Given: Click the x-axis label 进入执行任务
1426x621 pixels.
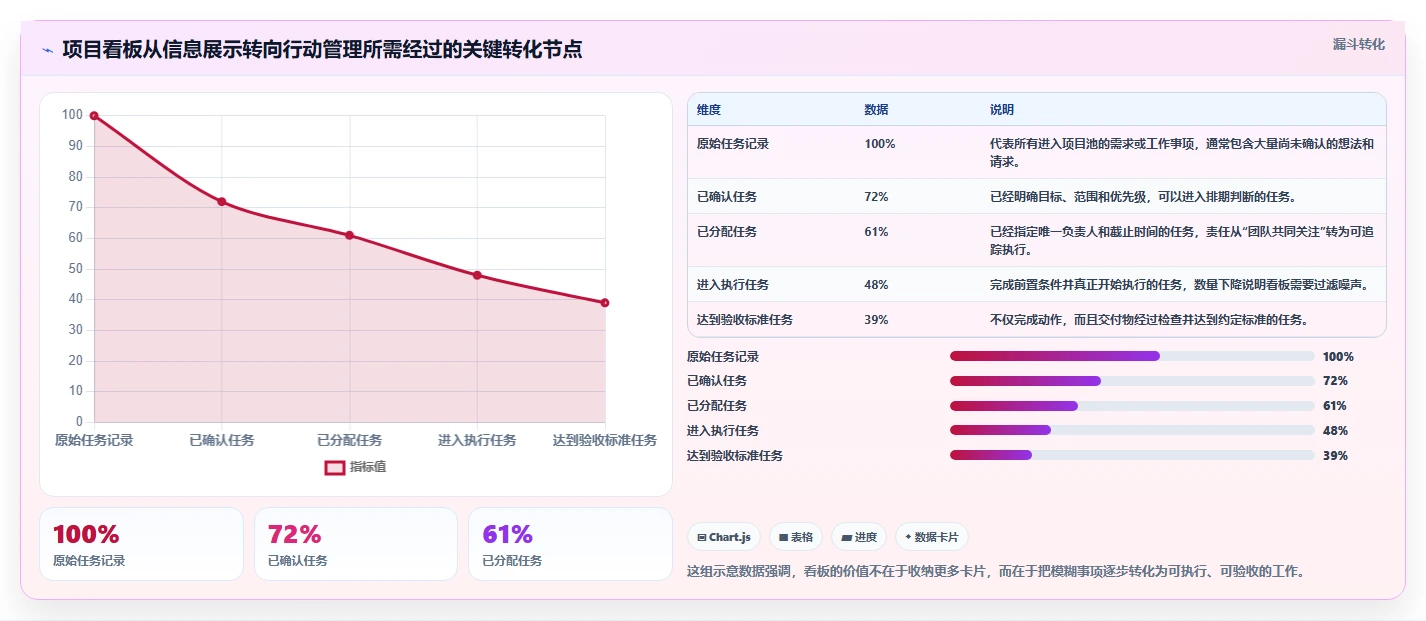Looking at the screenshot, I should 477,440.
